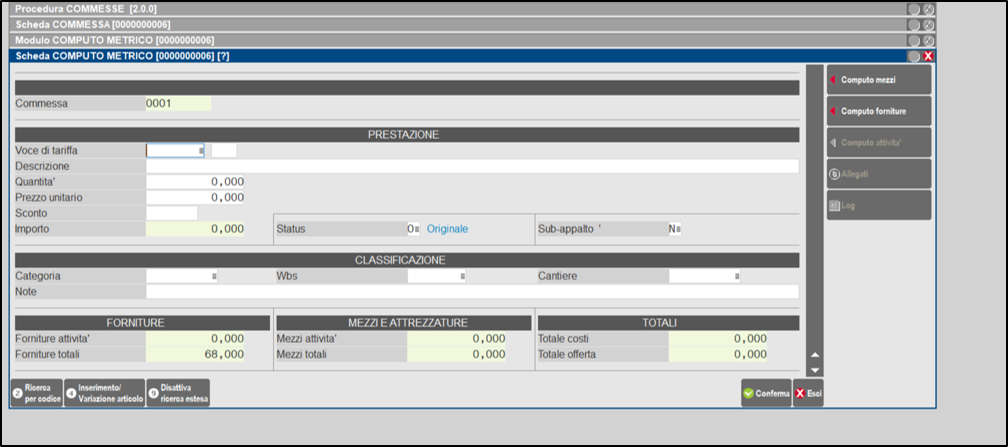1008x447 pixels.
Task: Expand the Categoria lookup
Action: click(x=213, y=276)
